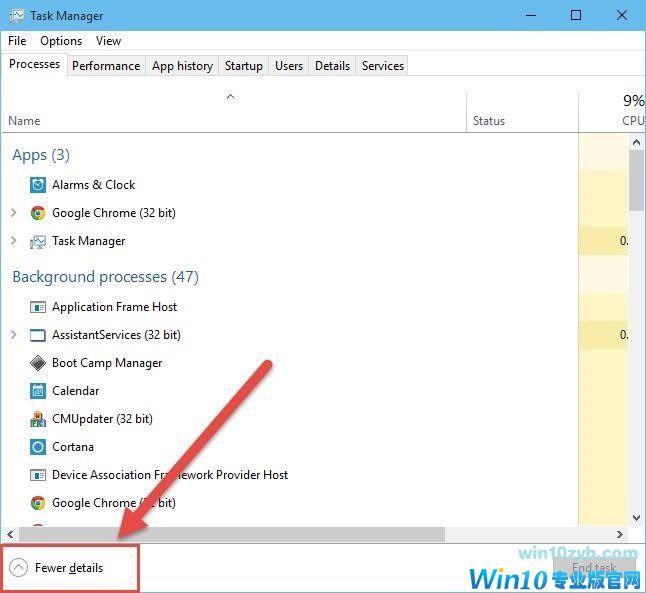Switch to the Details tab
The height and width of the screenshot is (593, 646).
pyautogui.click(x=332, y=66)
